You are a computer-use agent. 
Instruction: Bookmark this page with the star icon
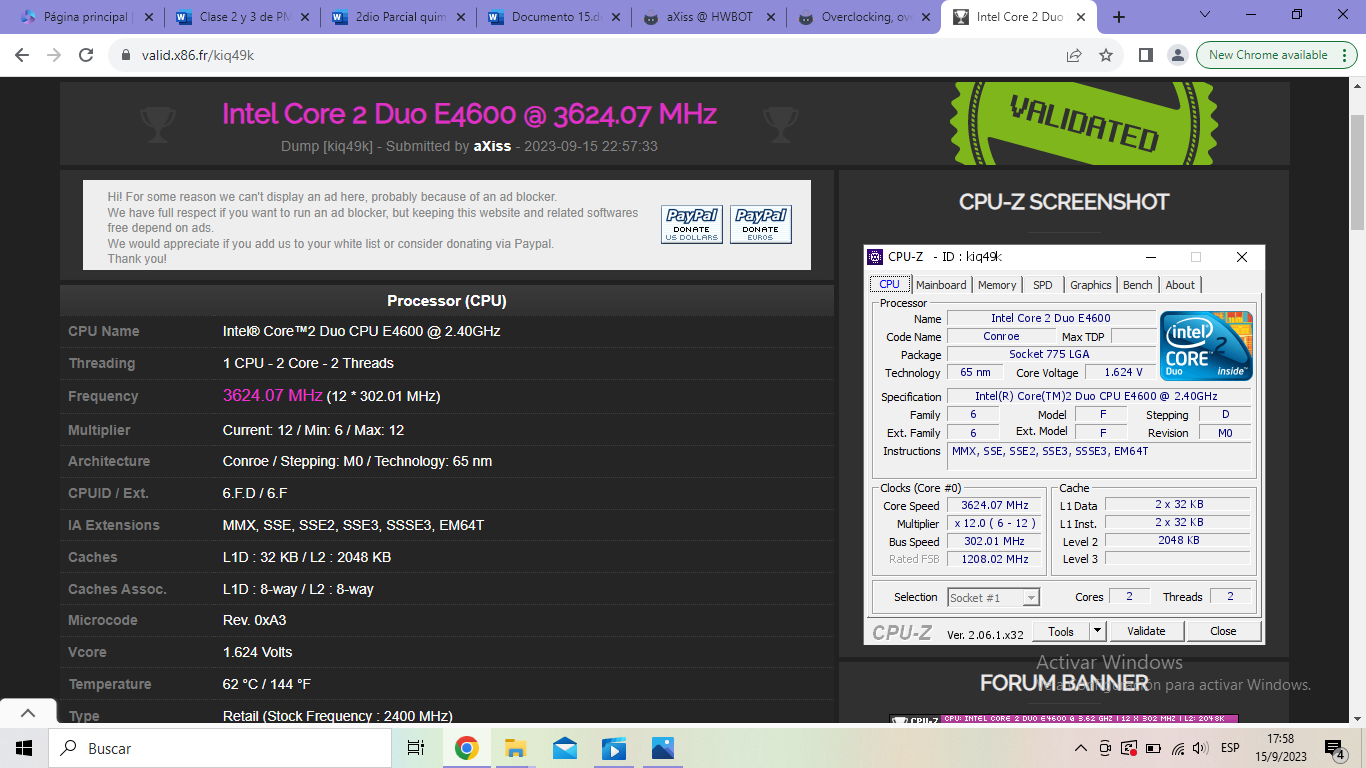1106,55
